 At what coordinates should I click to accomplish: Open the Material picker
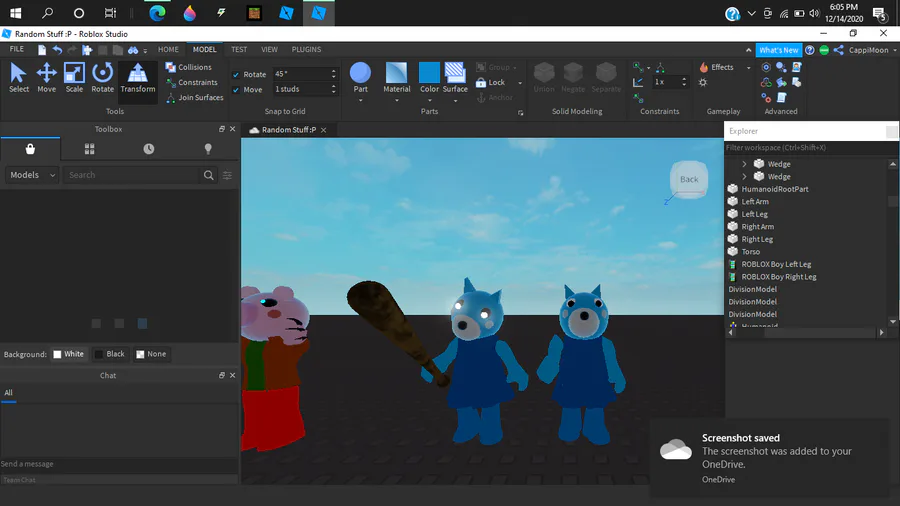tap(397, 77)
